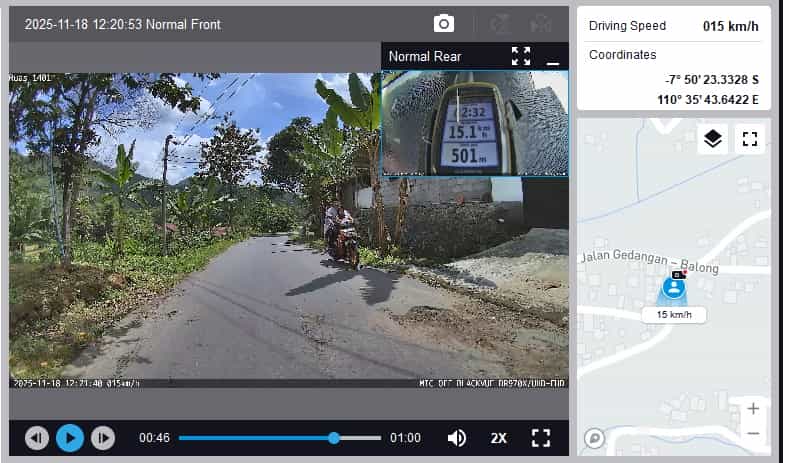
Task: Click the vehicle location marker on map
Action: tap(674, 288)
